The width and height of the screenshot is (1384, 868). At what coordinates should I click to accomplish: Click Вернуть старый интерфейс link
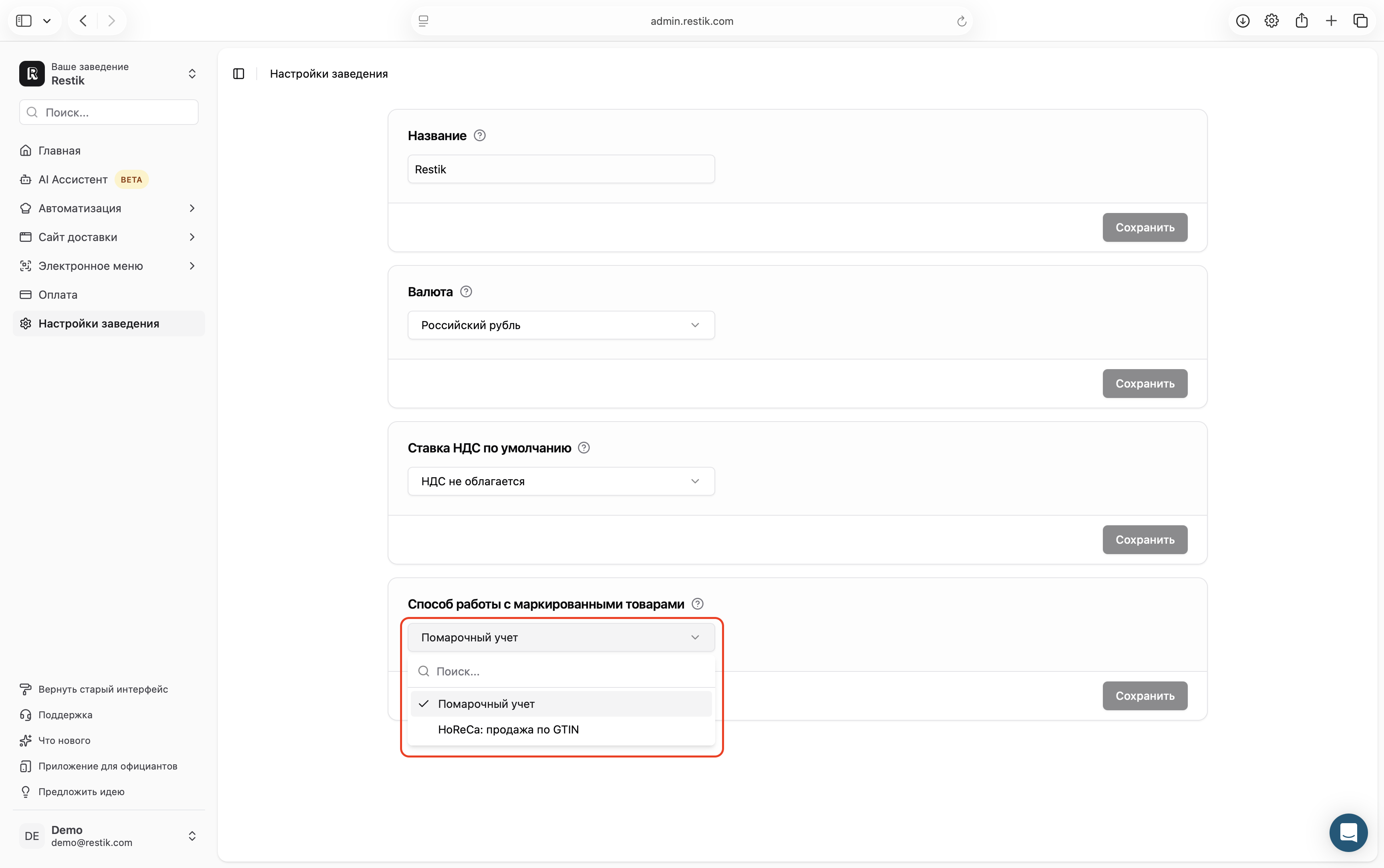(103, 689)
